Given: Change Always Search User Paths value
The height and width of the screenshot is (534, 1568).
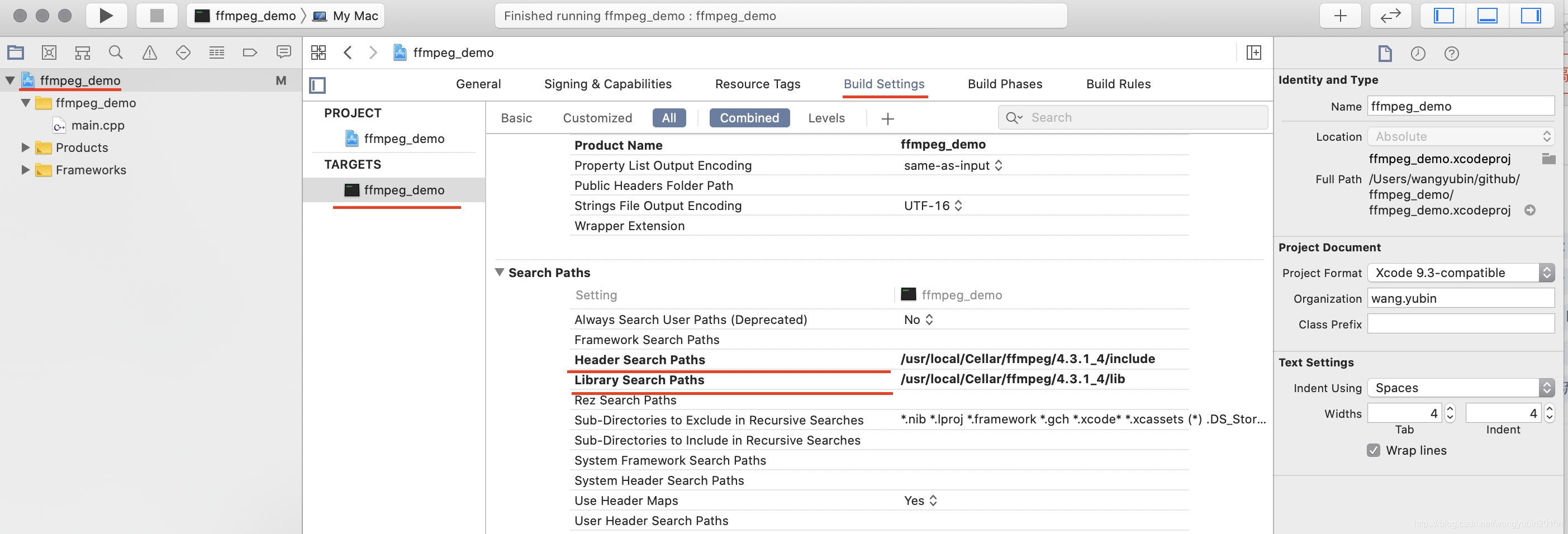Looking at the screenshot, I should pyautogui.click(x=918, y=320).
